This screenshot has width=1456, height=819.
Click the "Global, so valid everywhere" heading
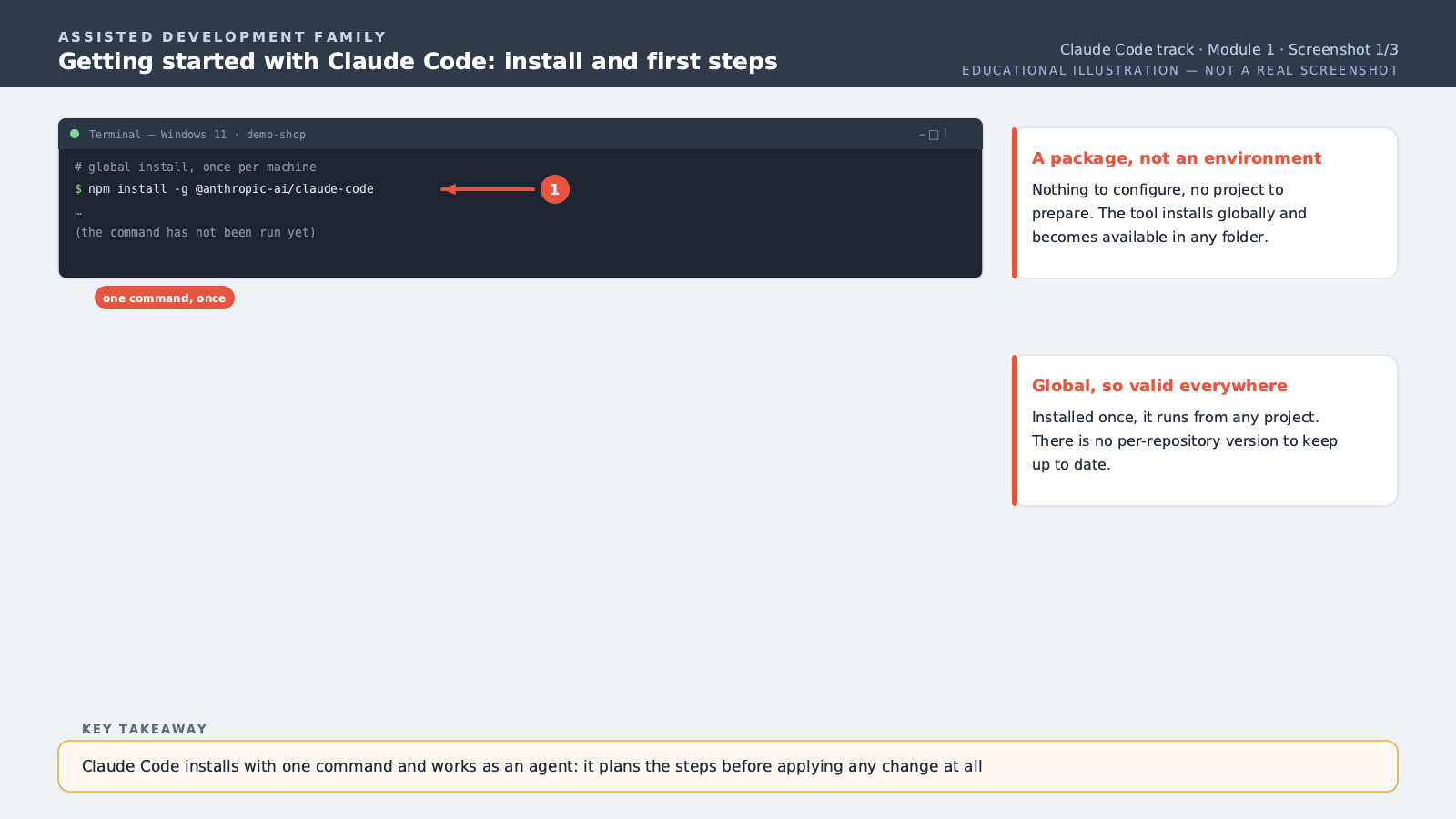[1159, 386]
